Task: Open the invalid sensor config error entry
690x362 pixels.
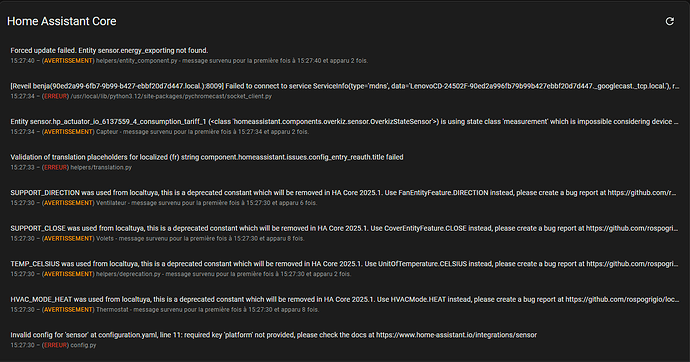Action: (x=345, y=340)
